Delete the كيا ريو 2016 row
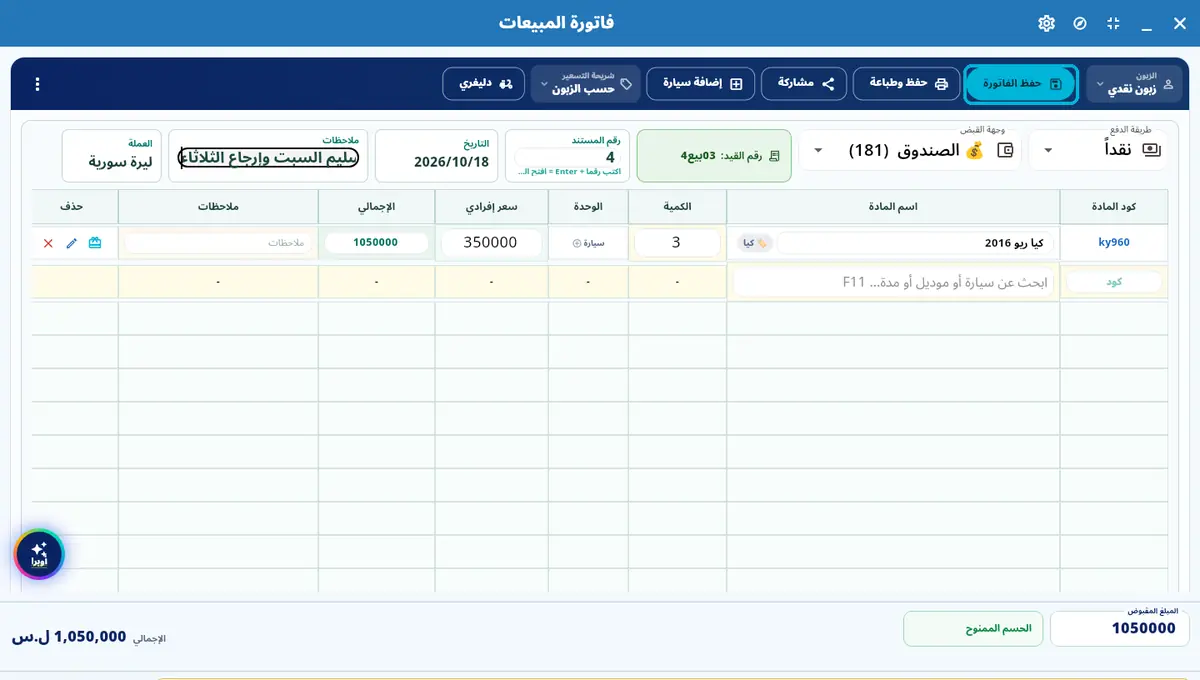The width and height of the screenshot is (1200, 680). 48,243
